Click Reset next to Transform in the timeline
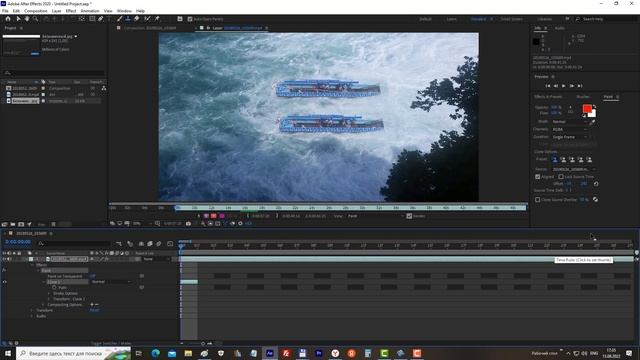Viewport: 640px width, 360px height. (94, 310)
